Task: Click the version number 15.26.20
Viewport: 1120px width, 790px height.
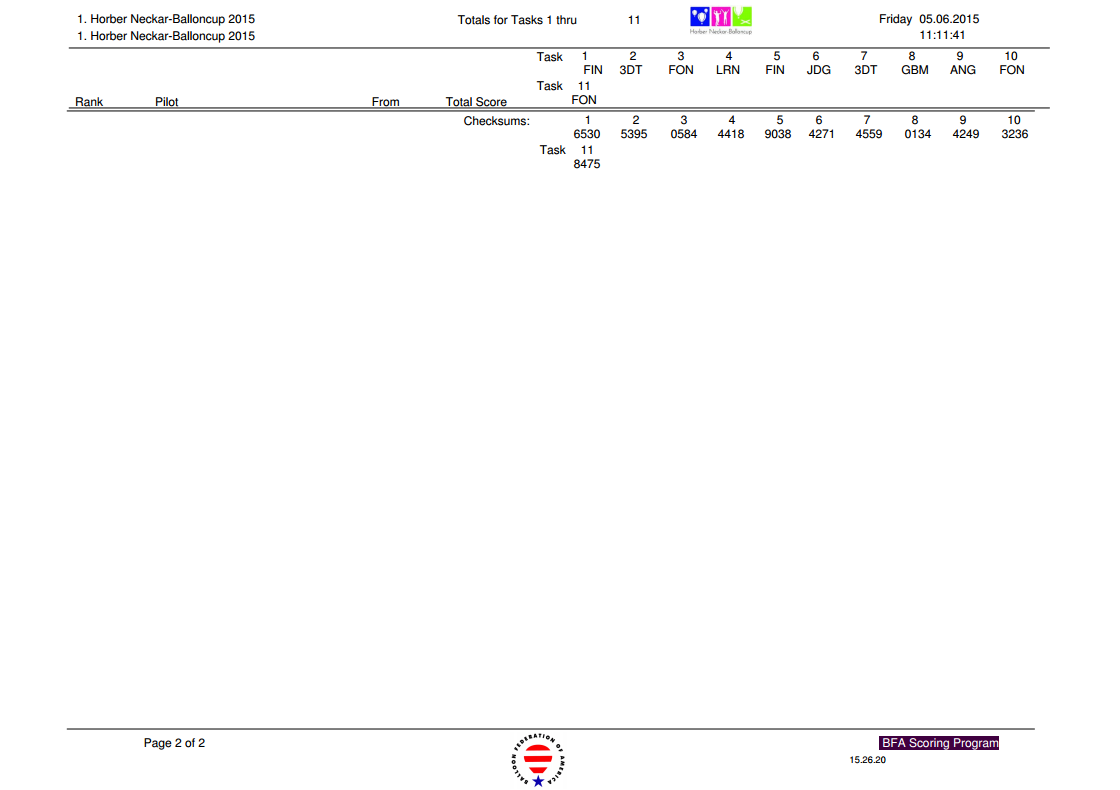Action: 868,760
